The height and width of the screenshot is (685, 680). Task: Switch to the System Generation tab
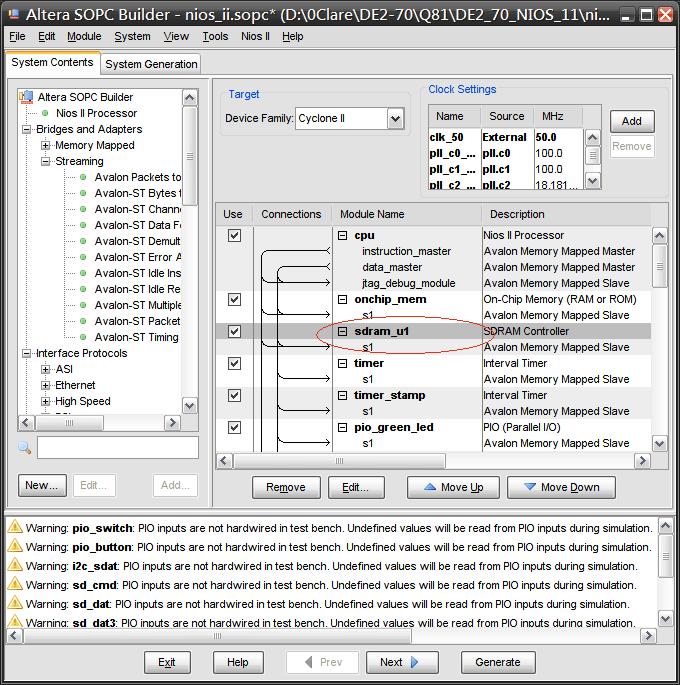pos(151,64)
